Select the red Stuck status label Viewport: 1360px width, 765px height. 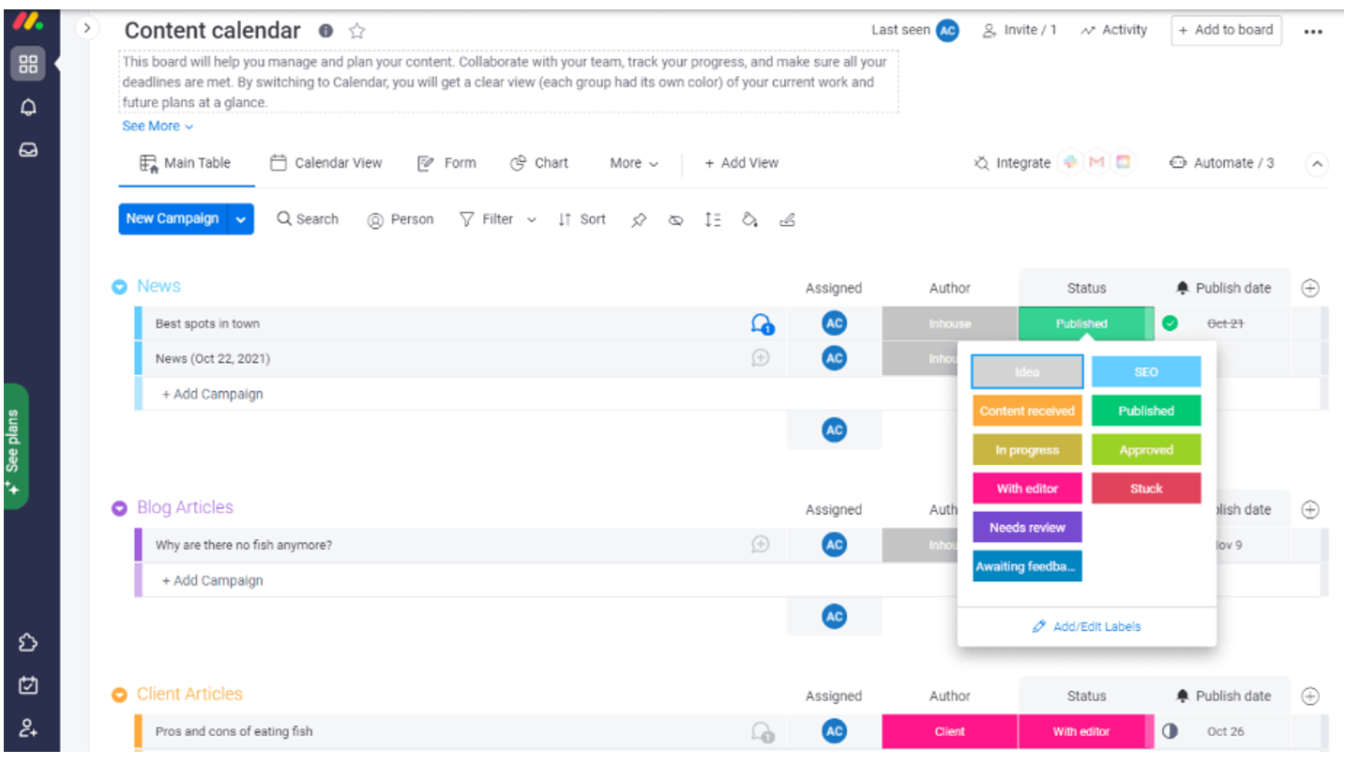click(x=1146, y=489)
